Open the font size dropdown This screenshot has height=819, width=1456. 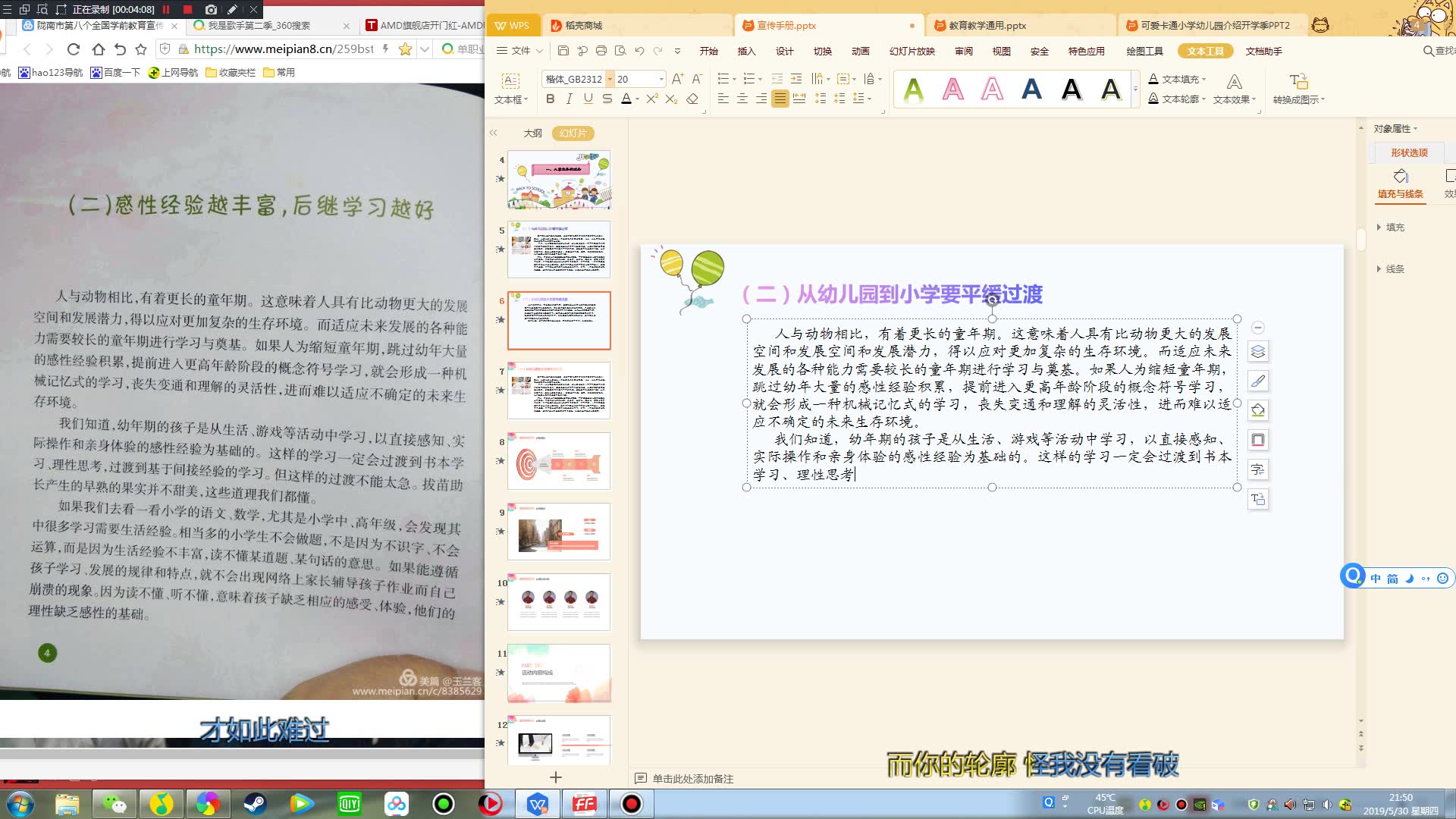click(x=661, y=79)
